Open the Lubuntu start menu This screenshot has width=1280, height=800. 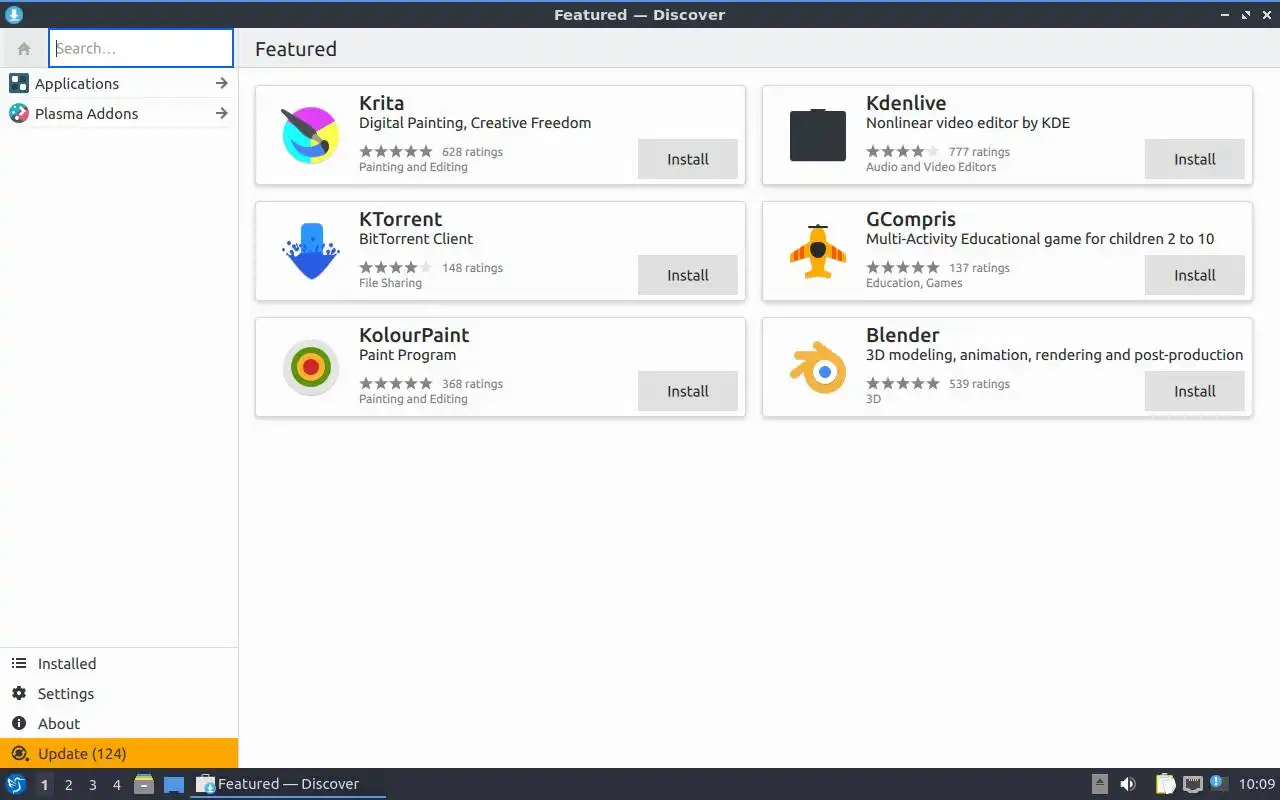15,784
